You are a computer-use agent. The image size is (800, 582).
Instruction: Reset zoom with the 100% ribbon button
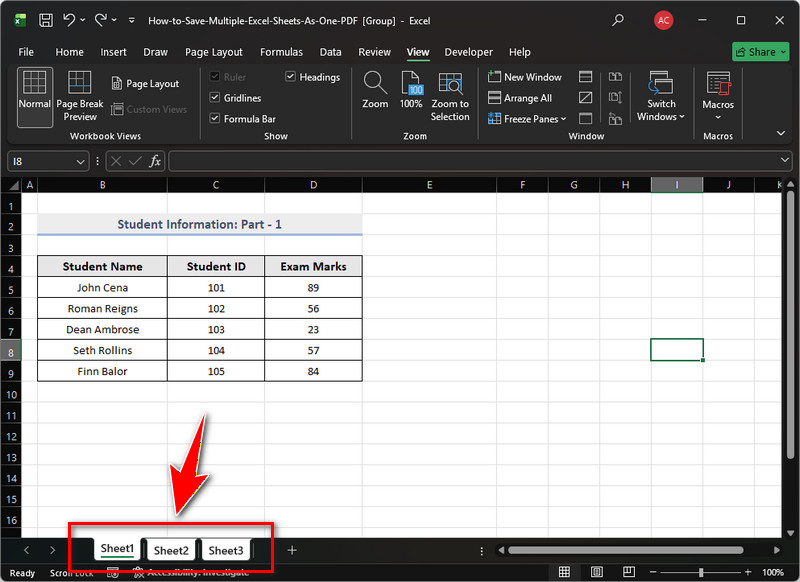click(x=411, y=90)
